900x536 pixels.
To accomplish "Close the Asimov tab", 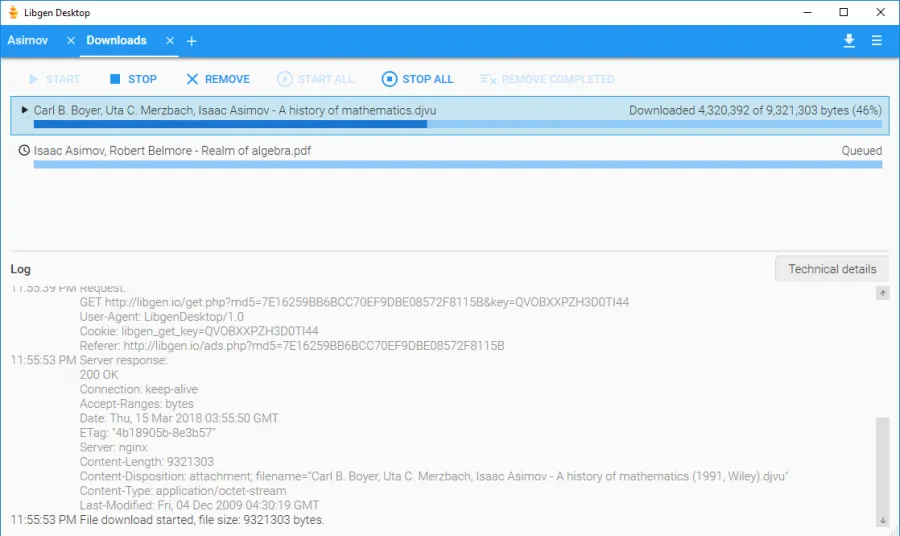I will coord(71,41).
